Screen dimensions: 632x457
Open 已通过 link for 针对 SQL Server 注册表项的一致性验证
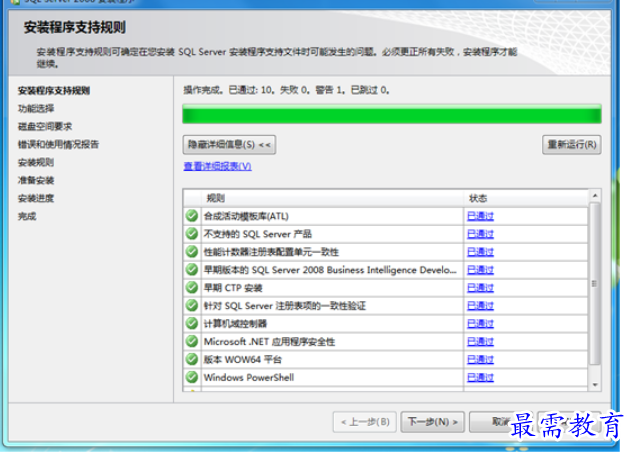[480, 306]
